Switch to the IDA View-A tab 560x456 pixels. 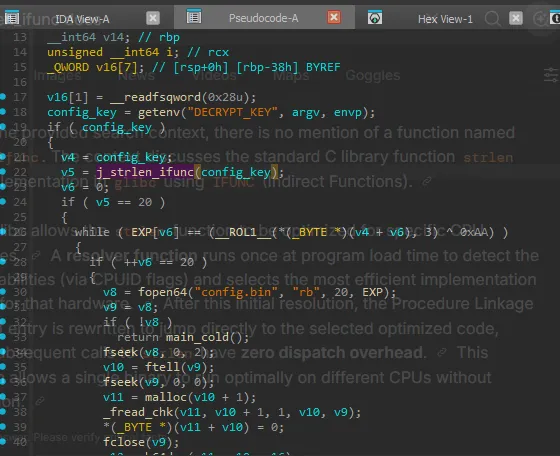82,19
